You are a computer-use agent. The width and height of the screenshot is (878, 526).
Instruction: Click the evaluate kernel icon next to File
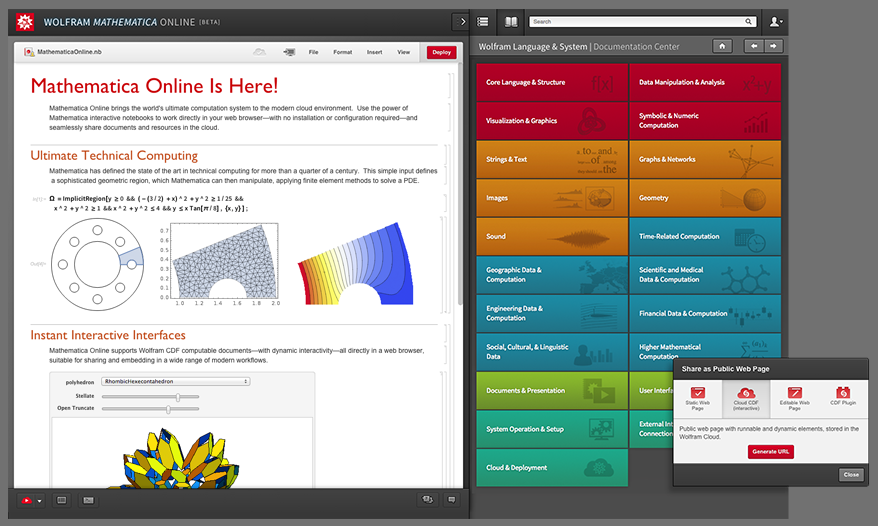click(289, 52)
